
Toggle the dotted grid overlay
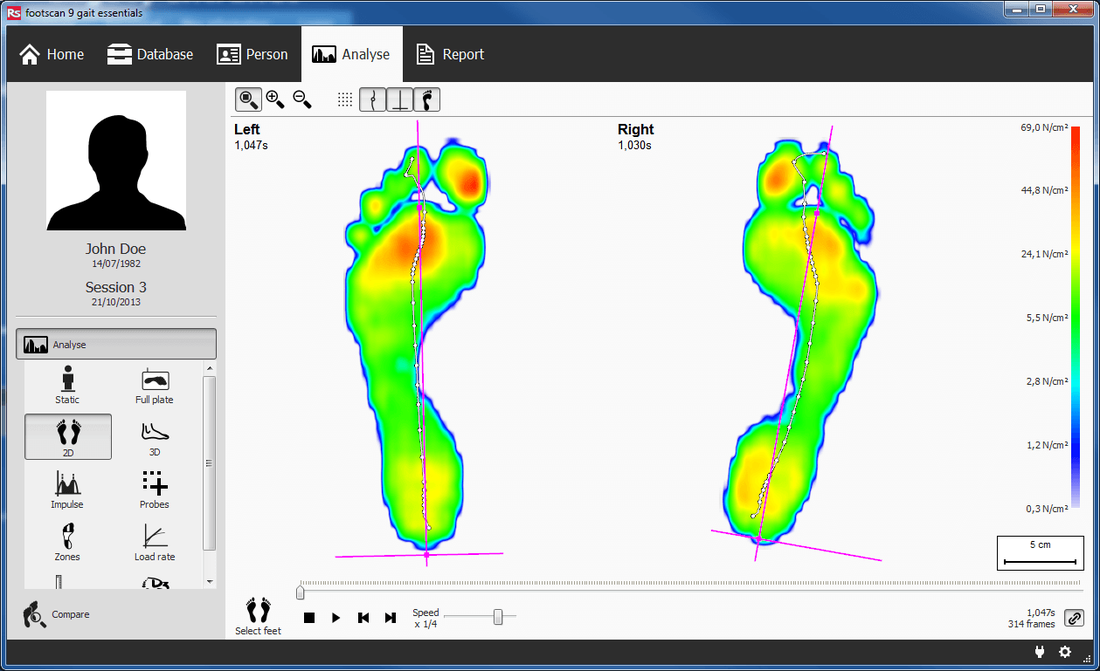344,100
